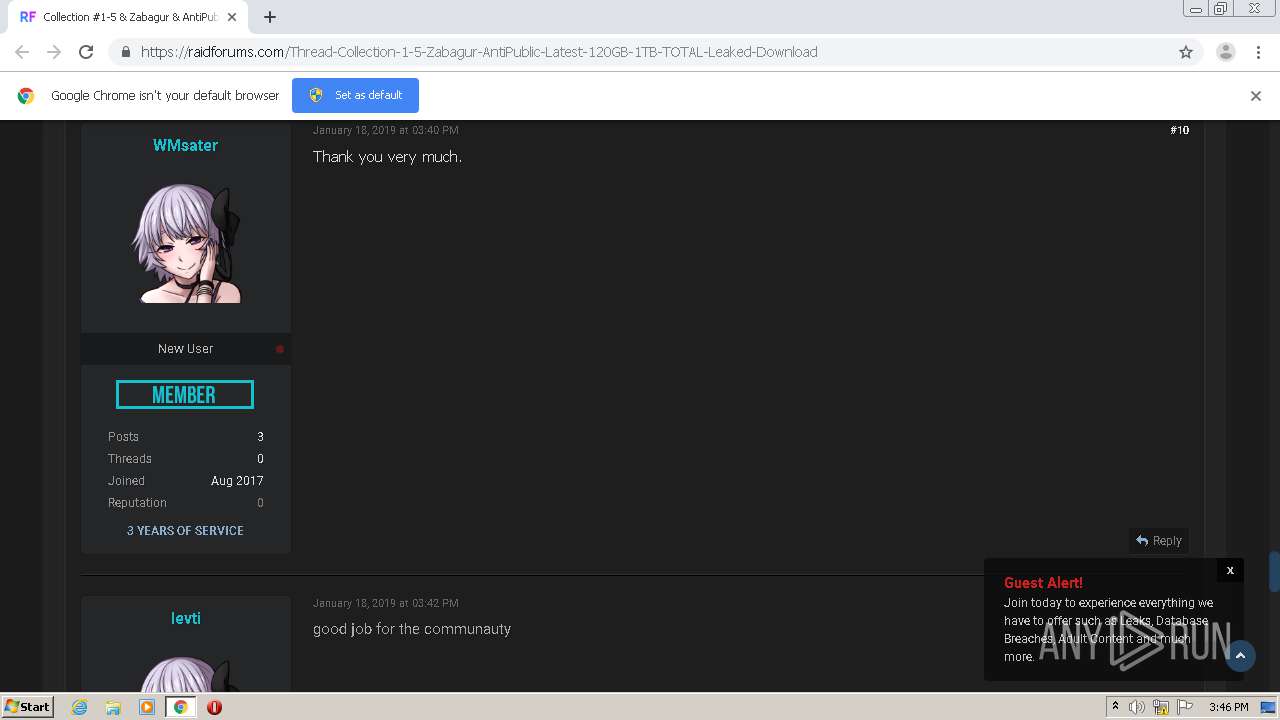Open the Windows Start menu
The width and height of the screenshot is (1280, 720).
coord(27,707)
